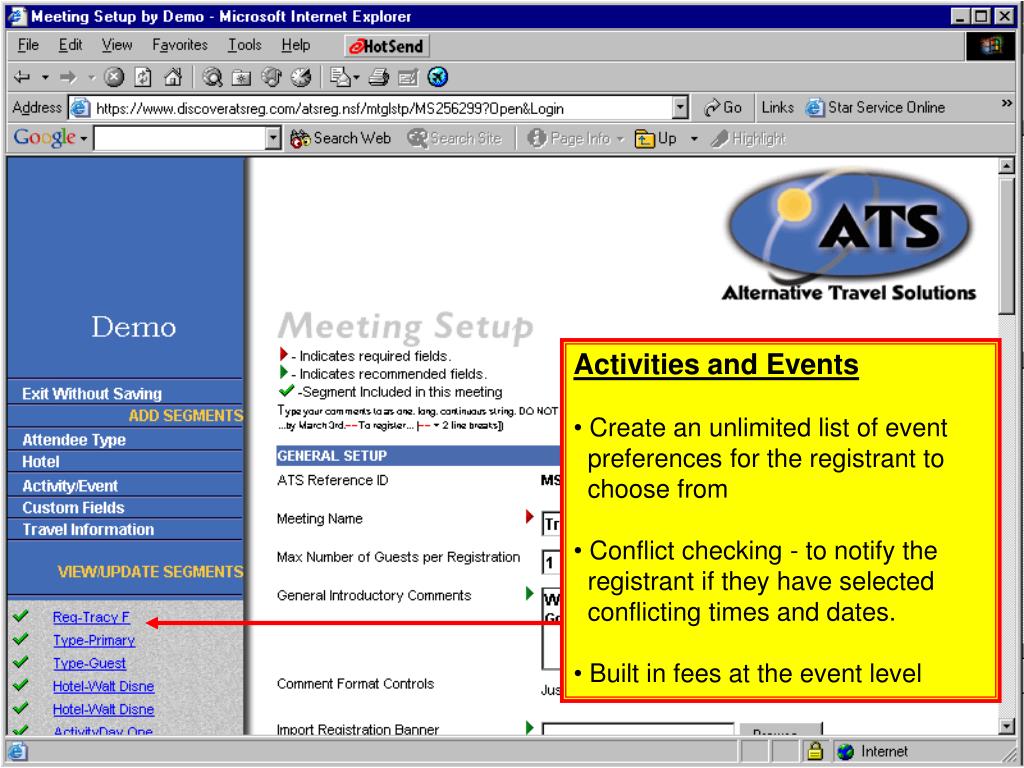Screen dimensions: 1024x768
Task: Expand the address bar dropdown
Action: [680, 108]
